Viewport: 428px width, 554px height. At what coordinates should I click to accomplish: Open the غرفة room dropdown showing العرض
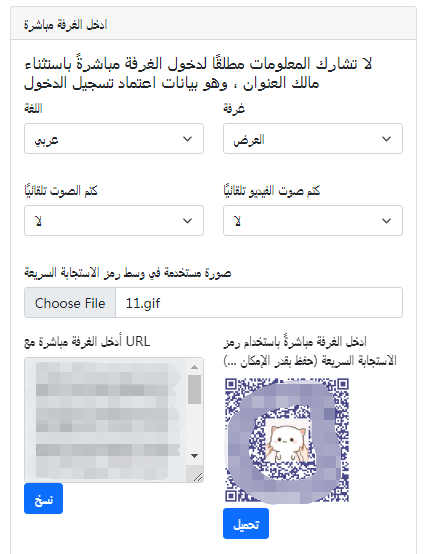coord(313,138)
